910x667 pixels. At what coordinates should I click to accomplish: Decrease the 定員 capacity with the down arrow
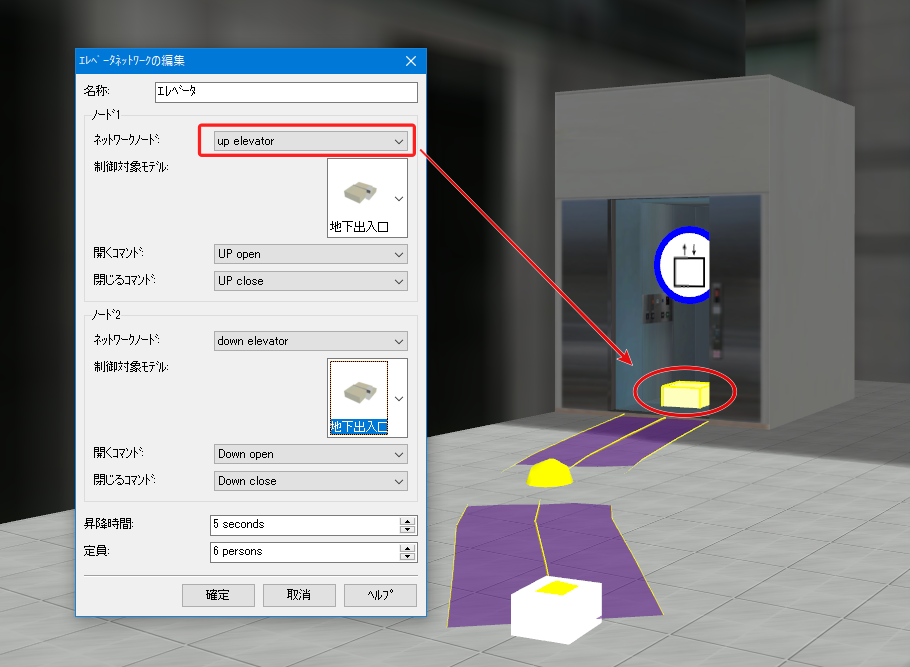click(x=407, y=556)
